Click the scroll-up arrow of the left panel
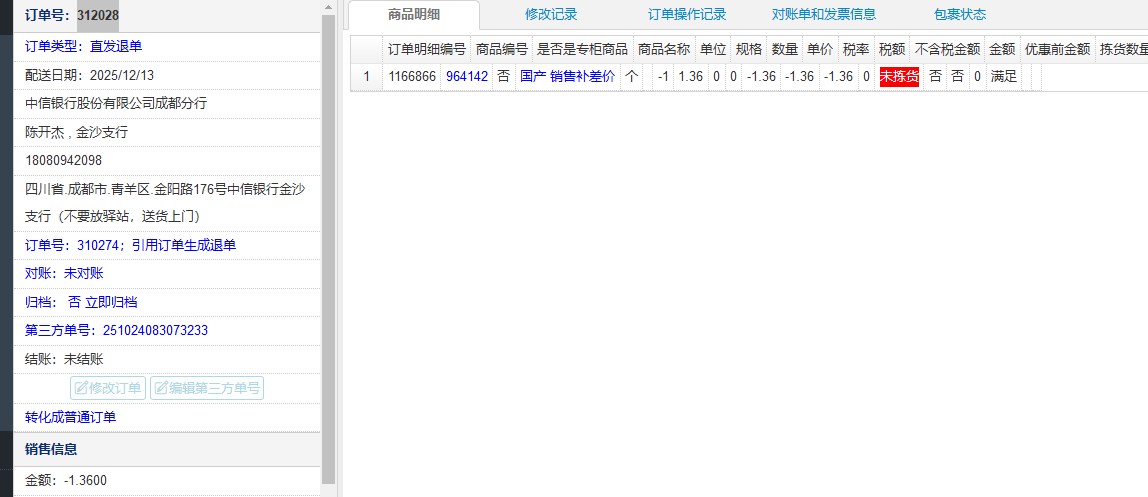 tap(328, 7)
